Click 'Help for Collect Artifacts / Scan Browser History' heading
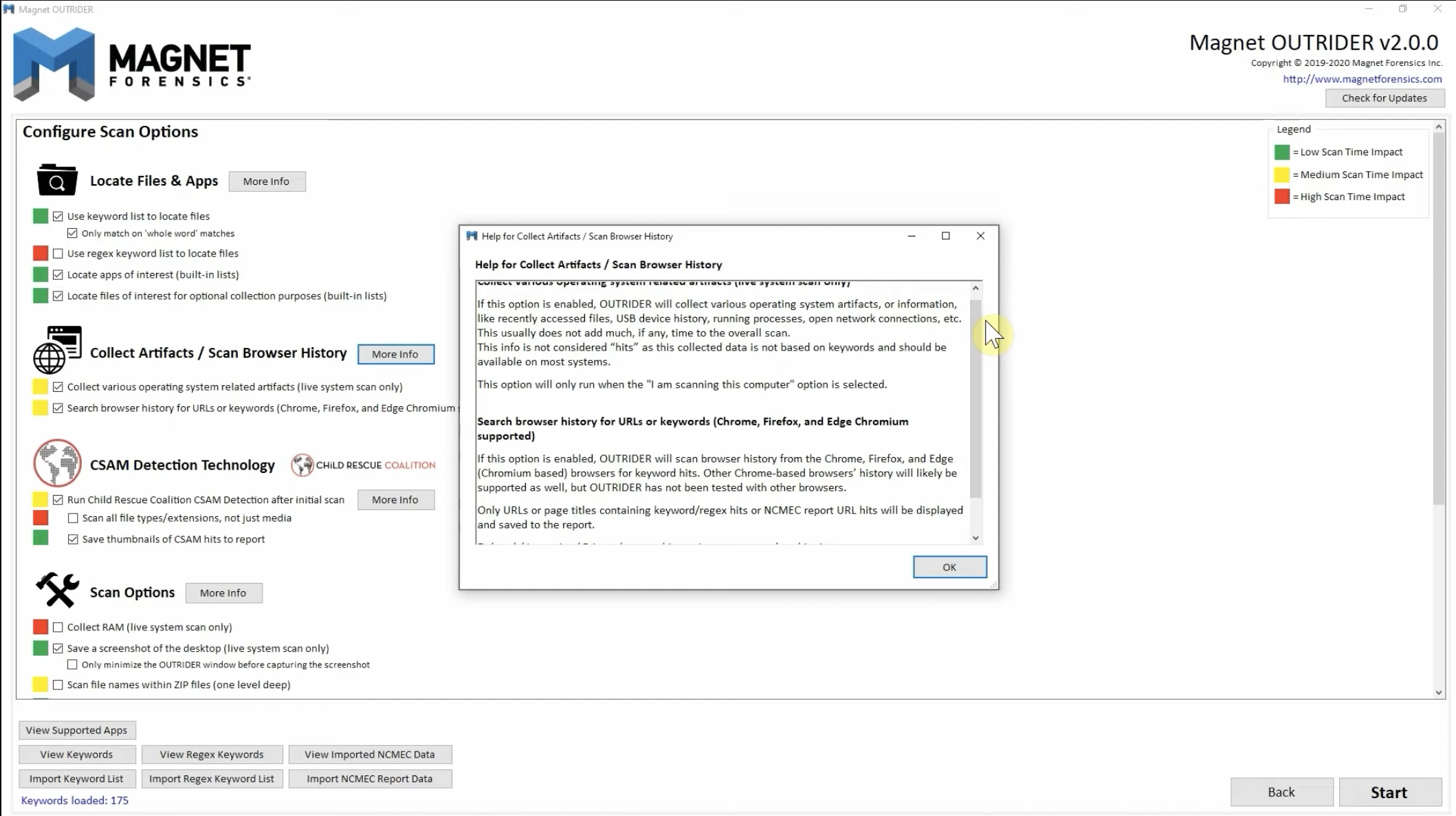Viewport: 1456px width, 816px height. pos(598,265)
